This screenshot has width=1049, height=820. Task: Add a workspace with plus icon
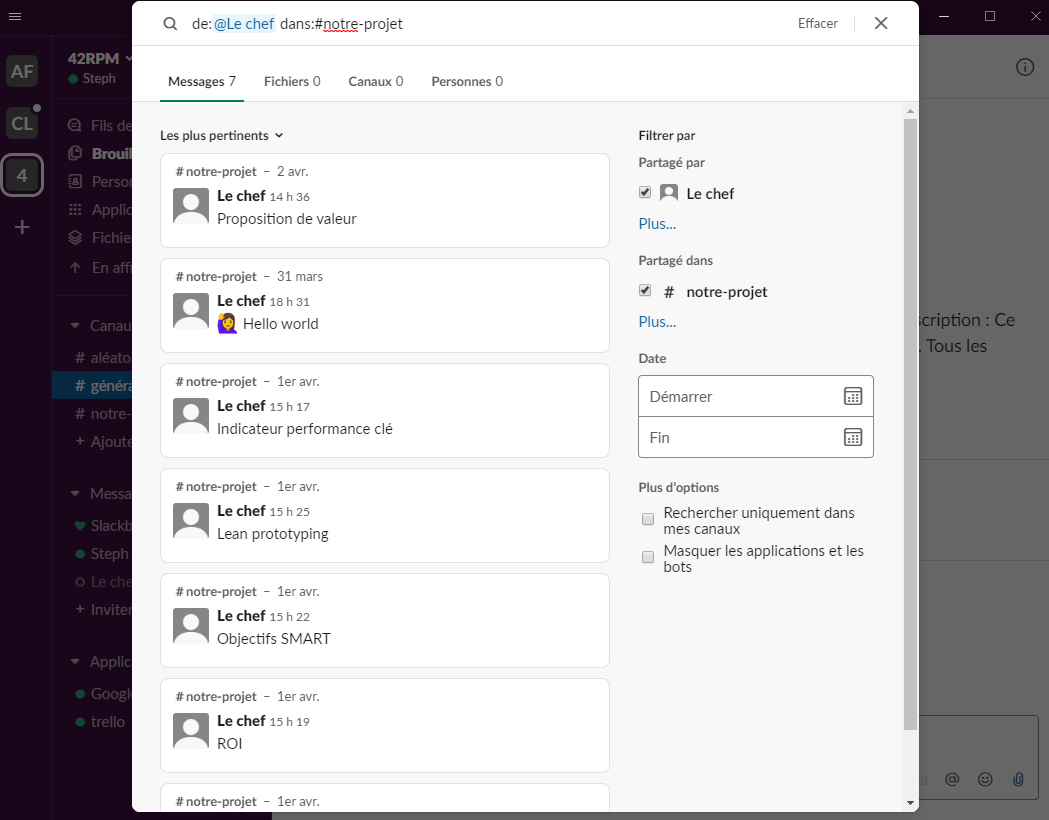pos(22,227)
